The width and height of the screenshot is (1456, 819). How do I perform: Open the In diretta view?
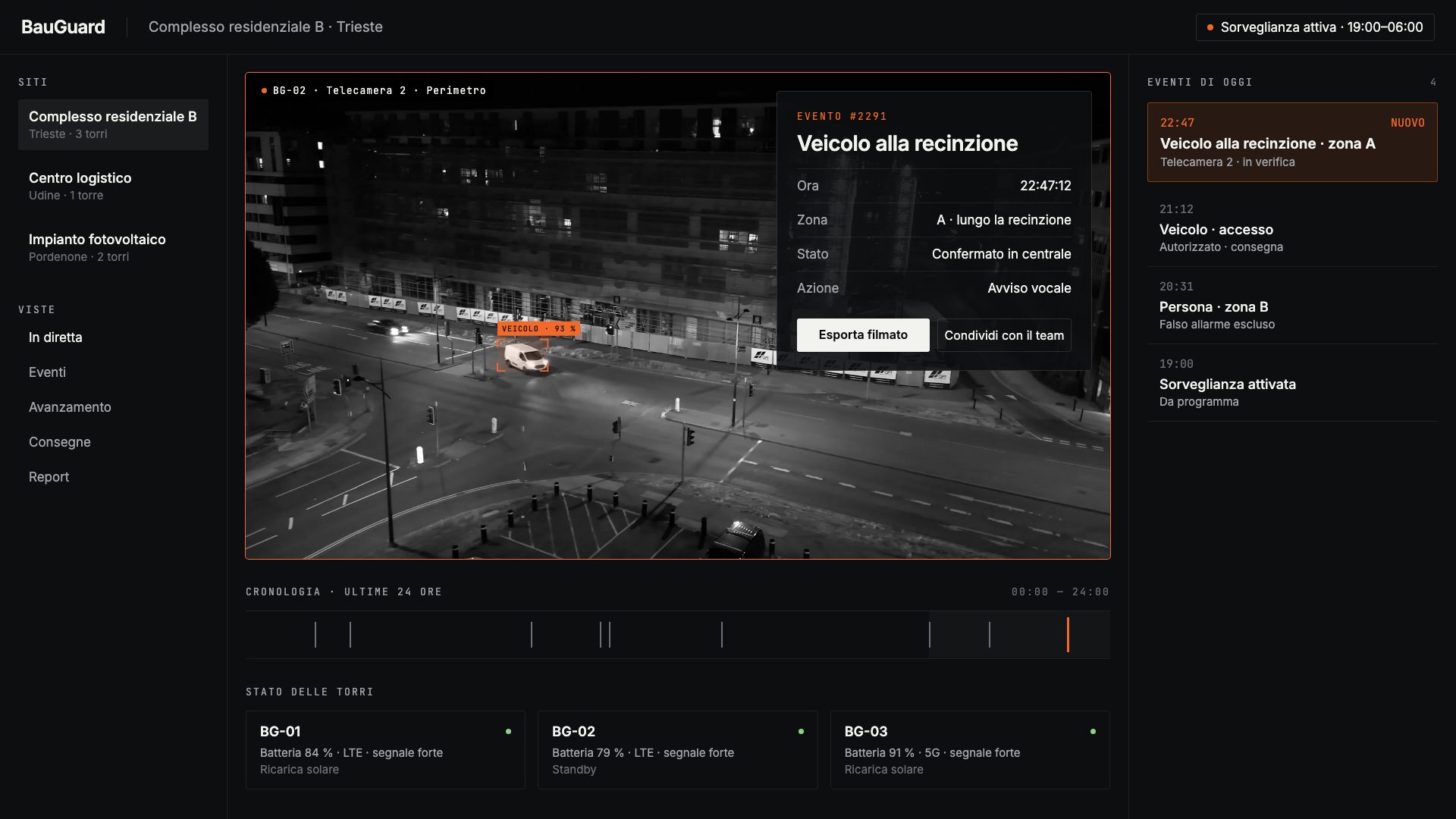coord(55,337)
